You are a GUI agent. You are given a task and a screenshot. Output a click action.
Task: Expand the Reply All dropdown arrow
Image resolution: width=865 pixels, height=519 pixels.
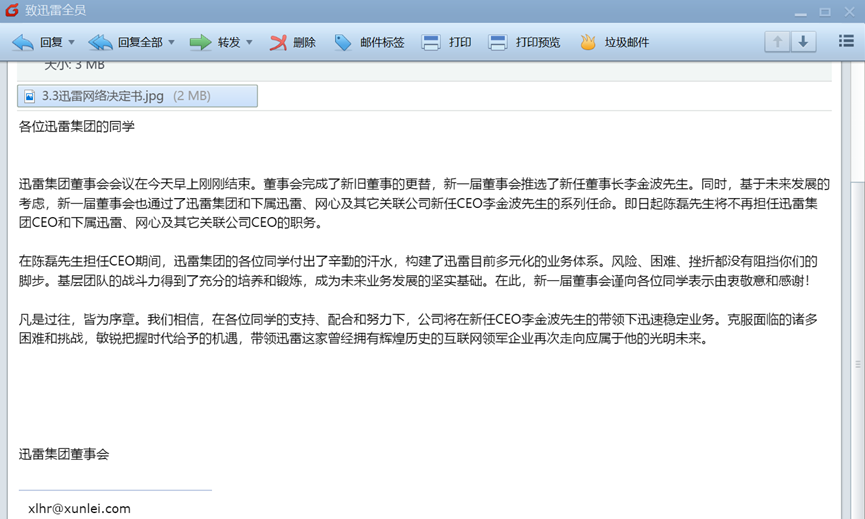[171, 42]
